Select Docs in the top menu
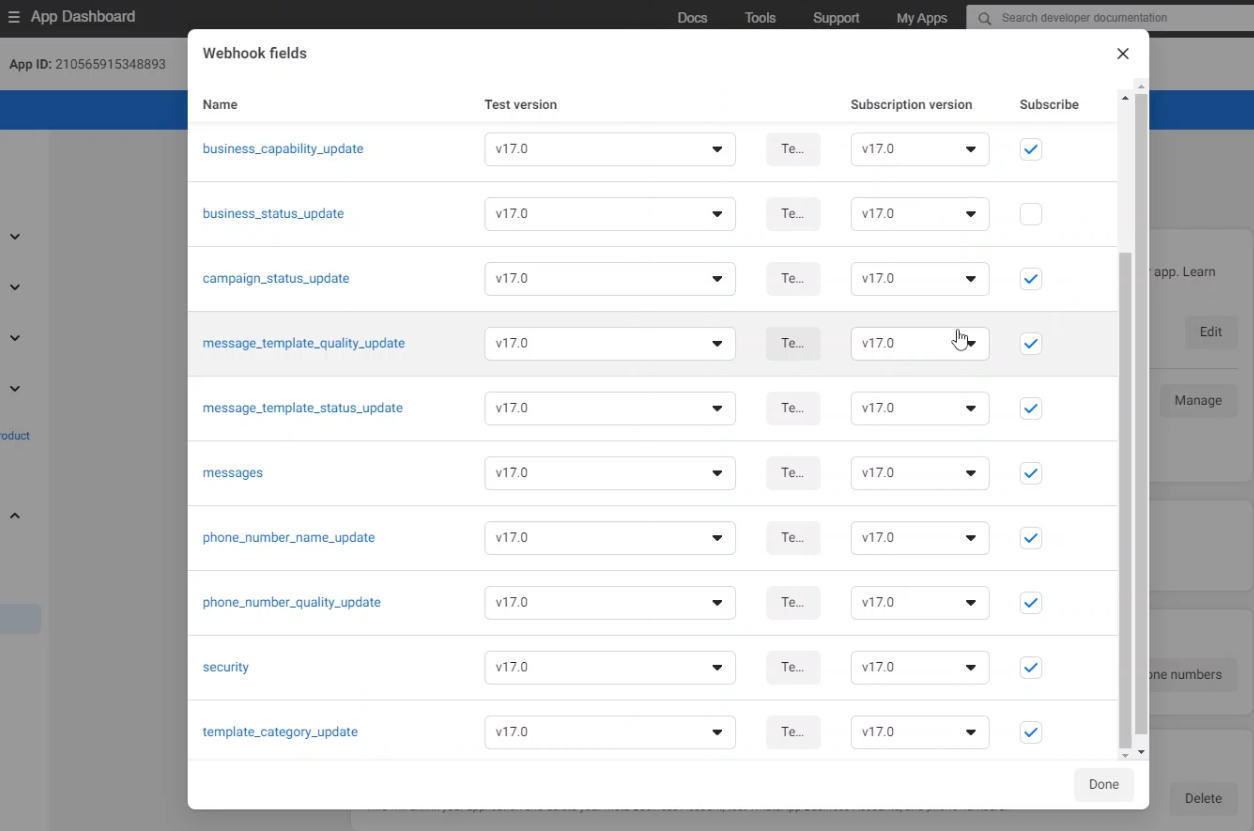This screenshot has height=831, width=1254. [692, 17]
